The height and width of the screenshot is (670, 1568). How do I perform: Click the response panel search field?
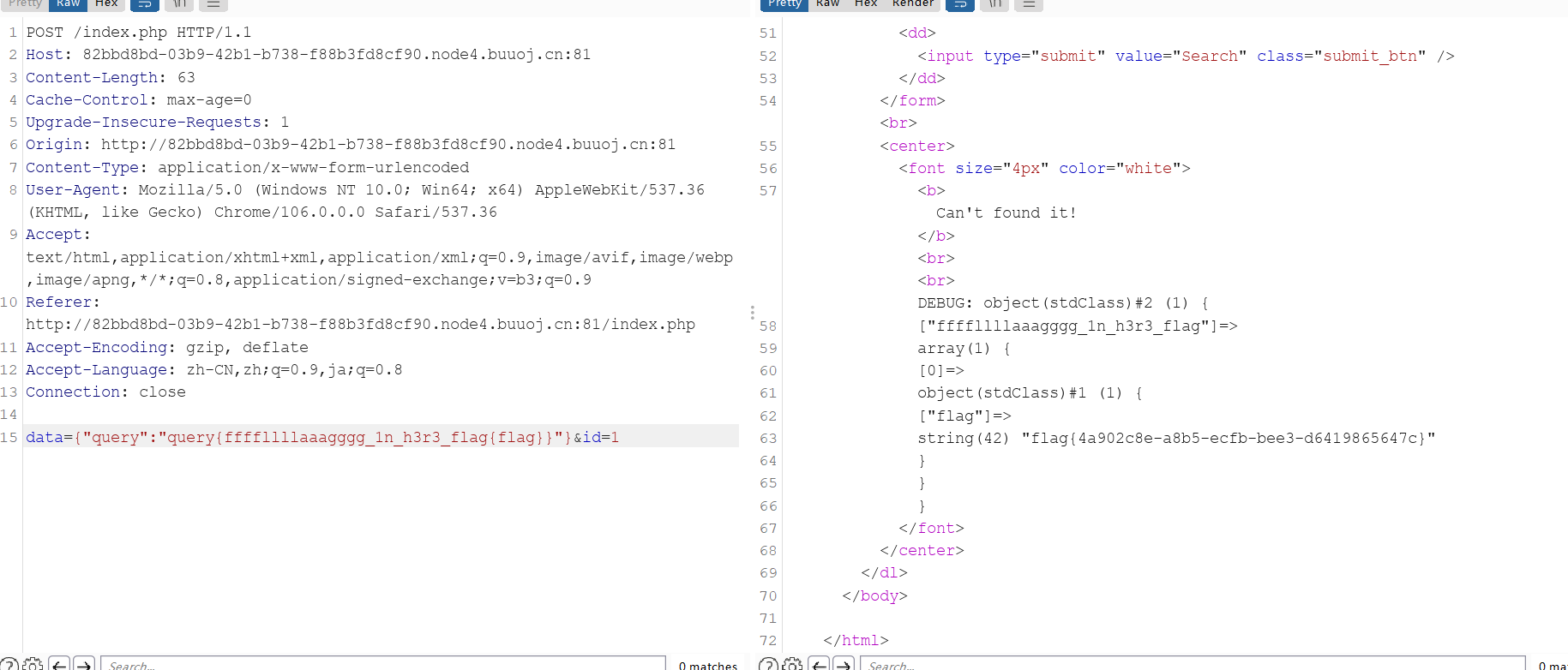point(1192,664)
